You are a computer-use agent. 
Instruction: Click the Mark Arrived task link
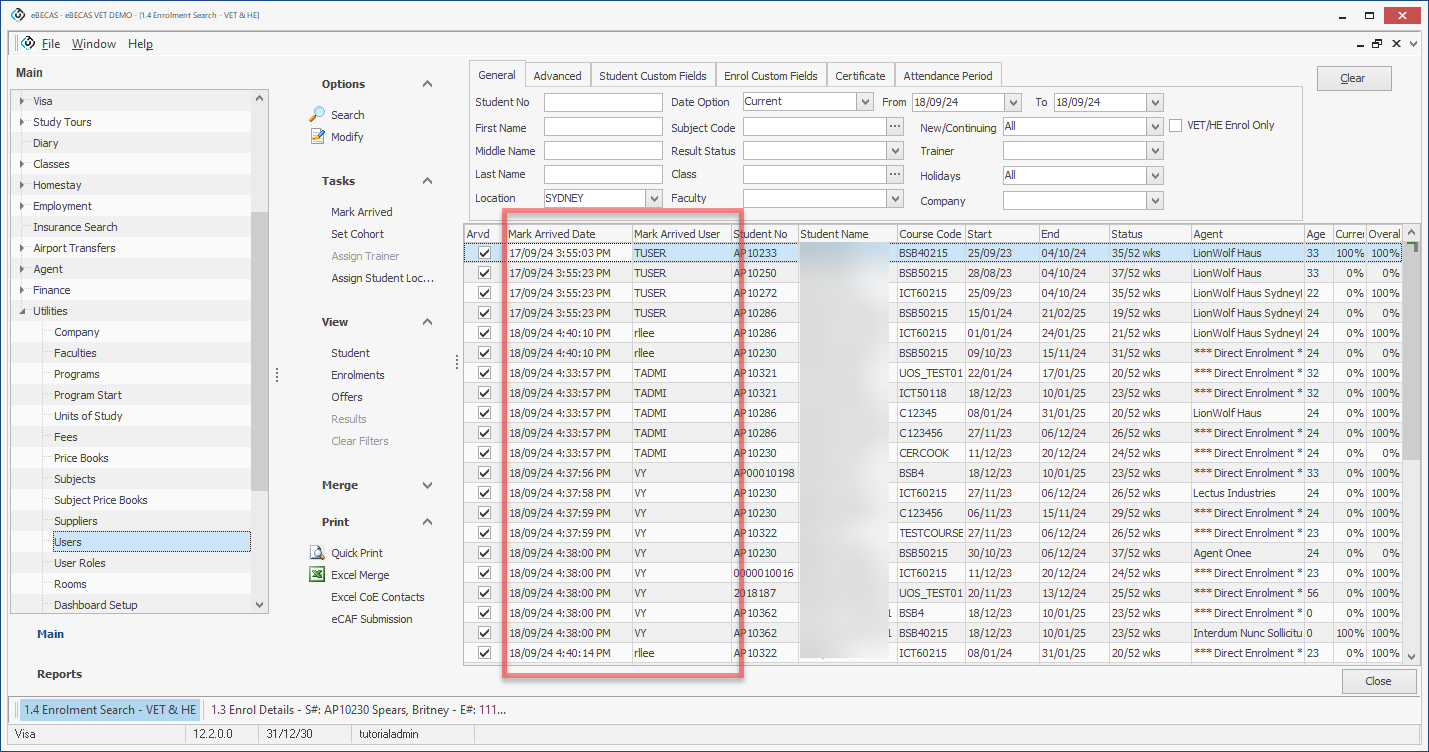pyautogui.click(x=361, y=212)
